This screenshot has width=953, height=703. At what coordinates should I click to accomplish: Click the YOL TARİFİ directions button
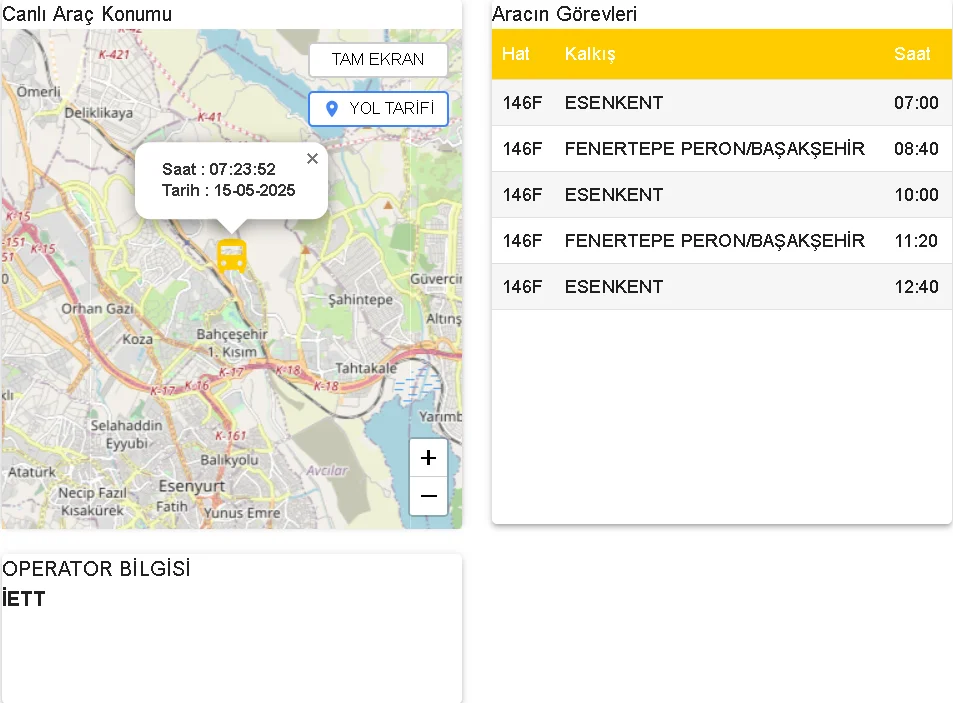click(x=378, y=108)
